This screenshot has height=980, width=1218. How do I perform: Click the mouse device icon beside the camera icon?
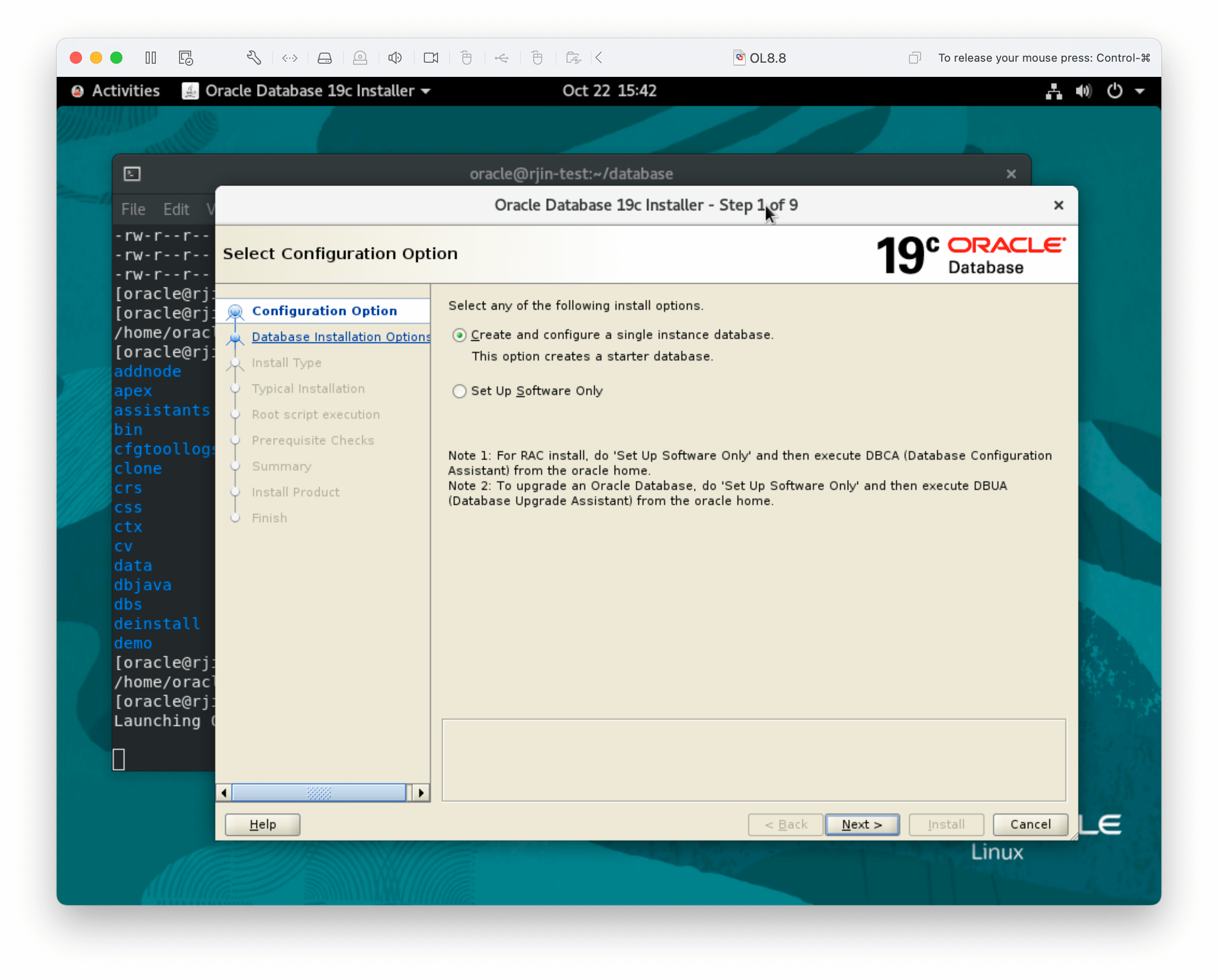pyautogui.click(x=466, y=58)
